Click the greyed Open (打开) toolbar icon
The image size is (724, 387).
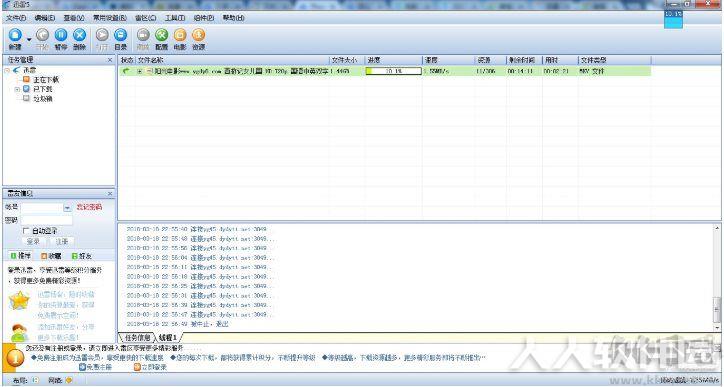pyautogui.click(x=102, y=35)
